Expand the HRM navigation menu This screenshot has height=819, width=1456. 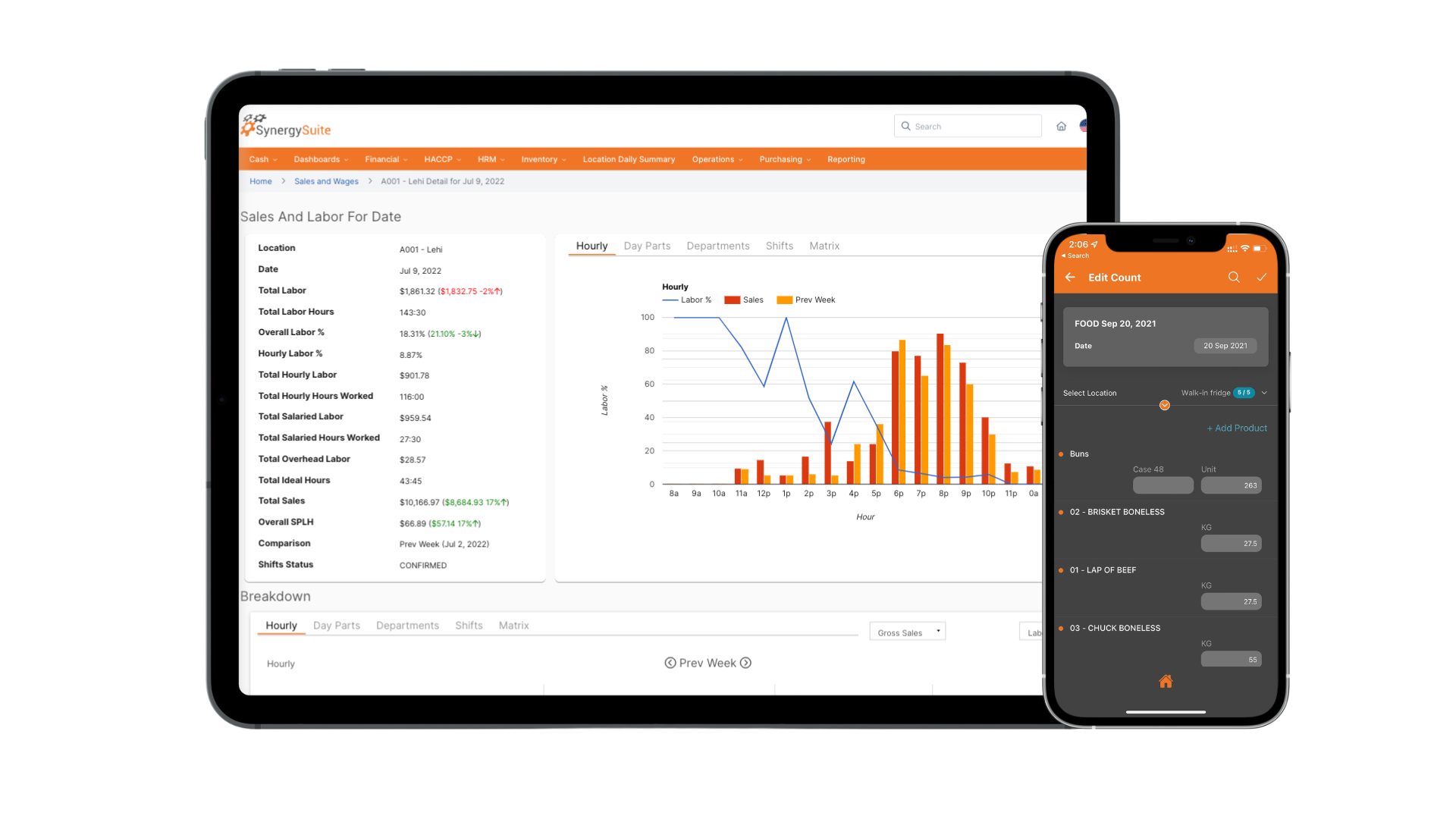pyautogui.click(x=489, y=159)
